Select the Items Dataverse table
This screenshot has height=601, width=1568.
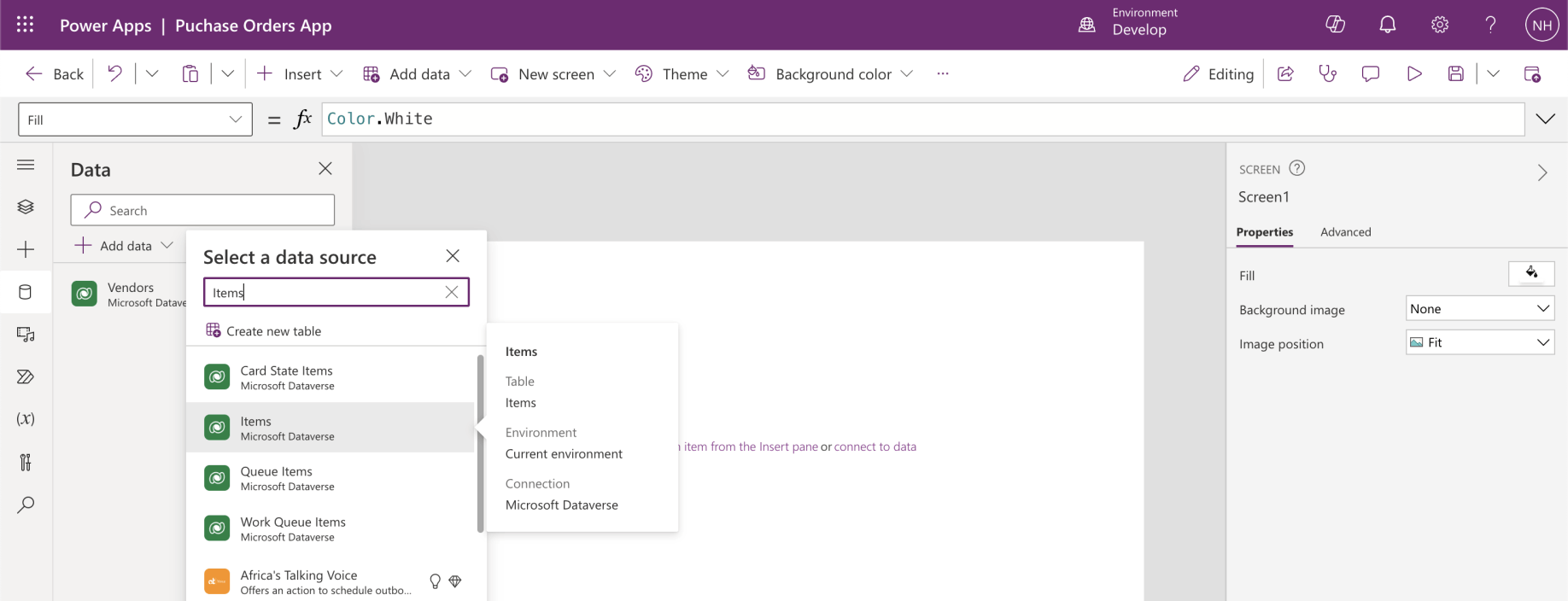331,428
